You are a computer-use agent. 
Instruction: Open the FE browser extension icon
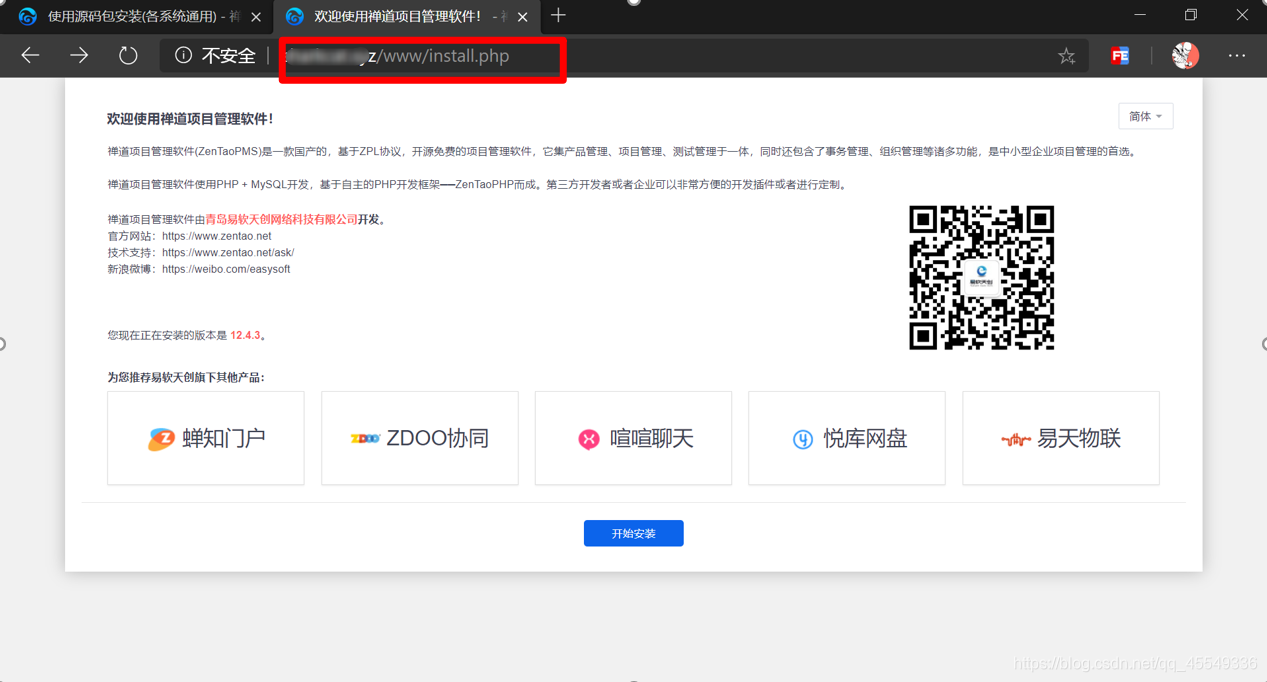[x=1120, y=56]
